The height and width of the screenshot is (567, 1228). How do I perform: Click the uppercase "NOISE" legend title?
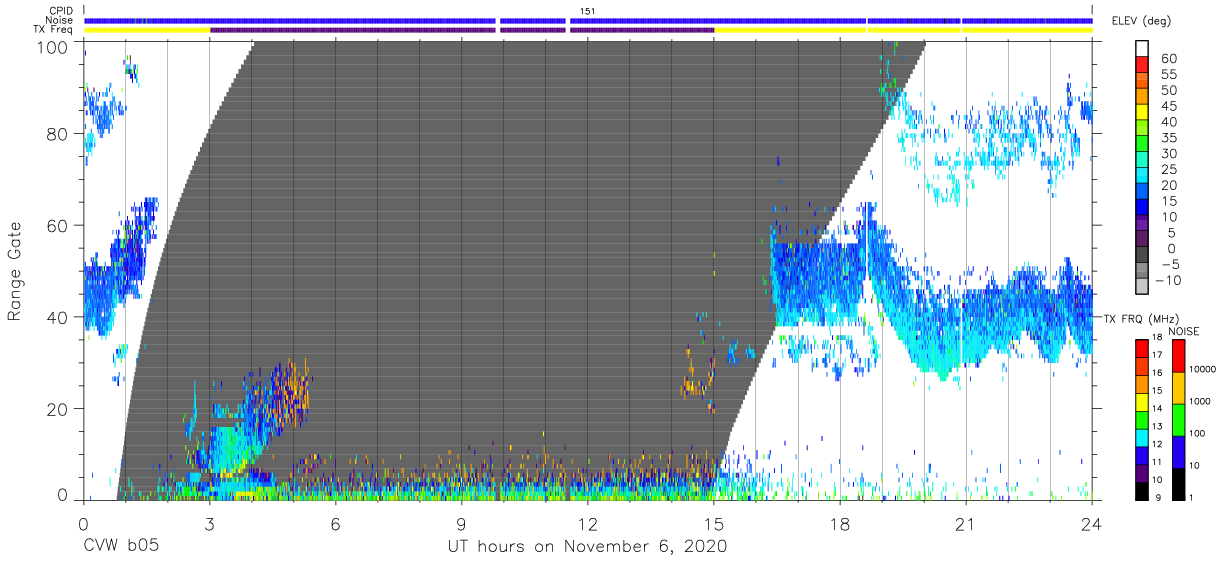1184,331
